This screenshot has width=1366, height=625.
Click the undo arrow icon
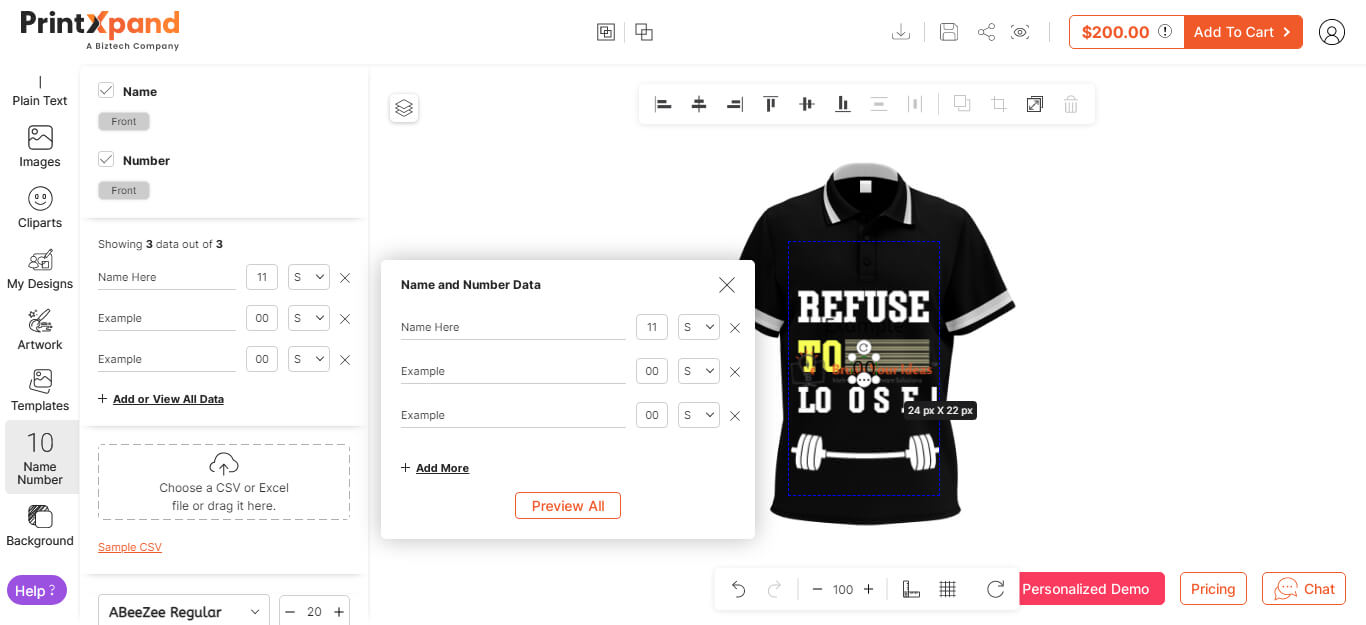(738, 589)
